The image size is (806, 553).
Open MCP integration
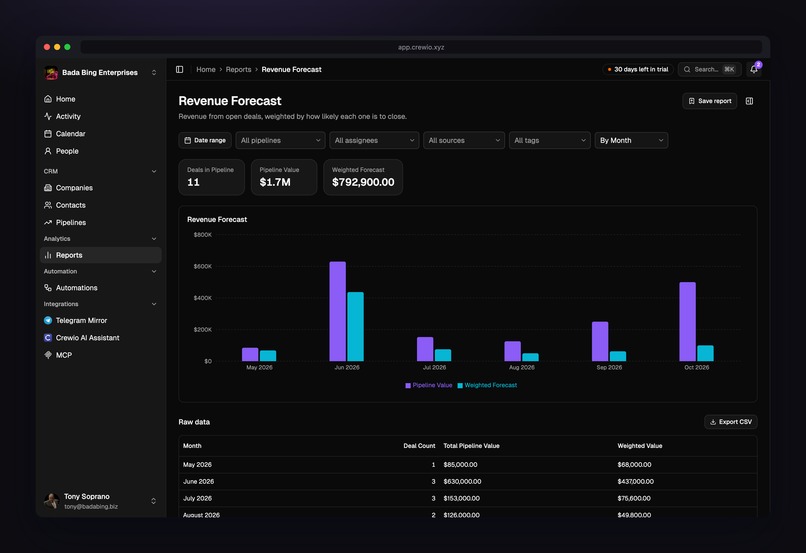(100, 355)
